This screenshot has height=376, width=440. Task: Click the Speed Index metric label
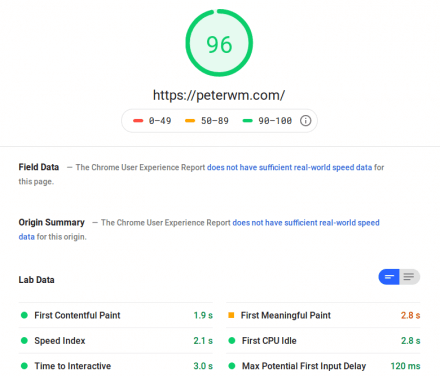(x=60, y=341)
